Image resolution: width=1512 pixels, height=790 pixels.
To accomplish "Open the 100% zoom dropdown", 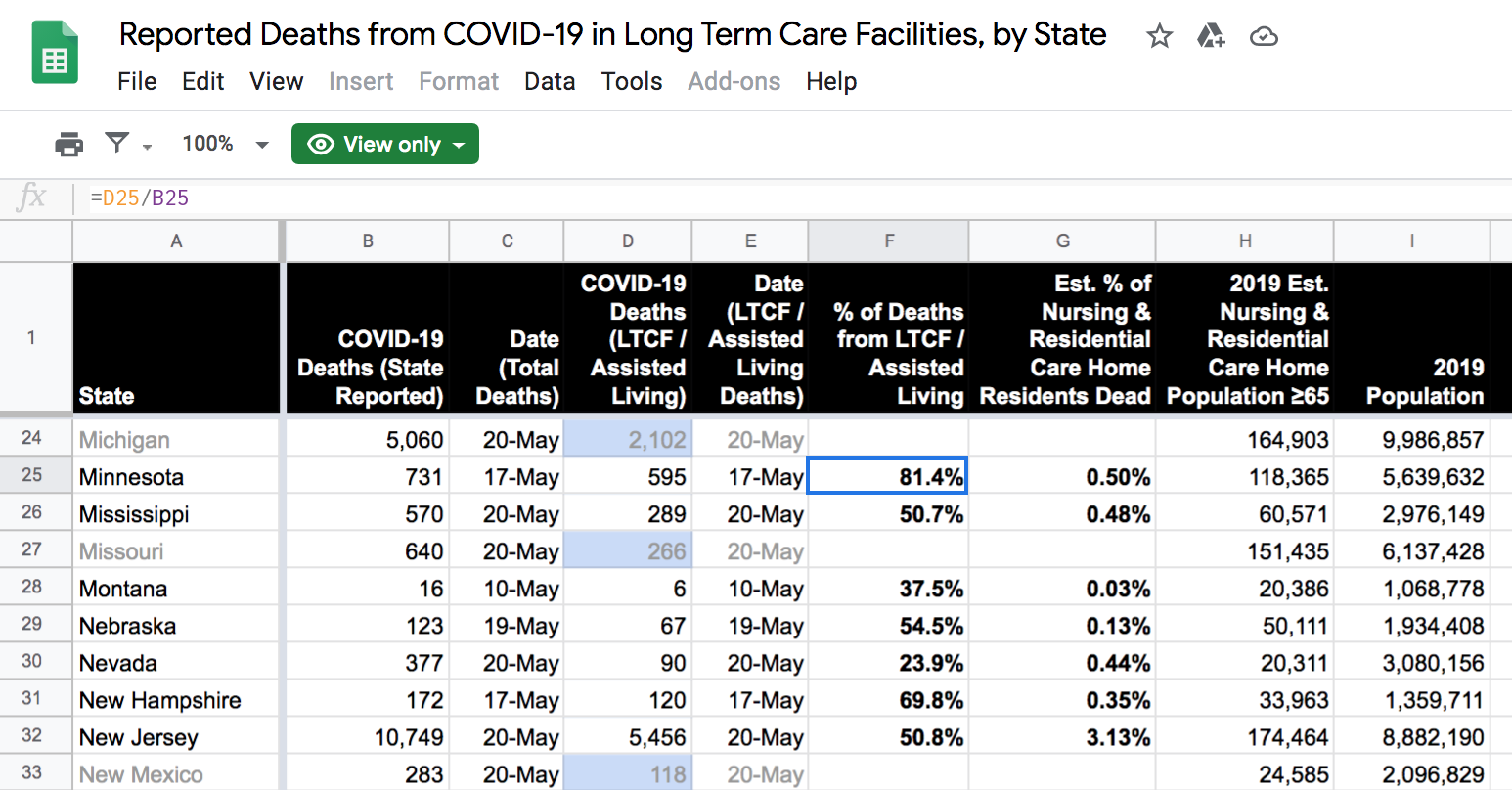I will [x=225, y=145].
